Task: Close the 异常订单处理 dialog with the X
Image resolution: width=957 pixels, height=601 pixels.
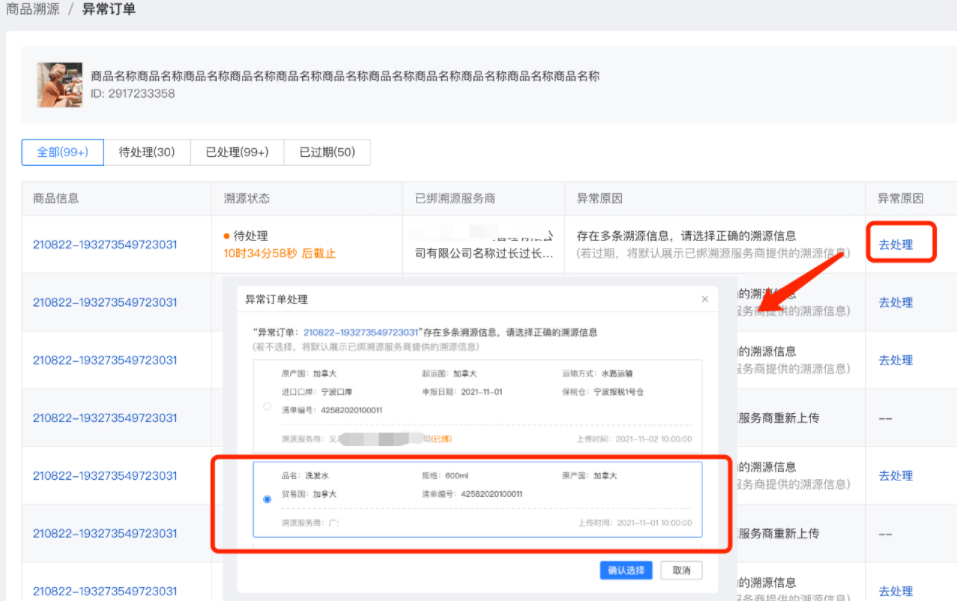Action: point(704,298)
